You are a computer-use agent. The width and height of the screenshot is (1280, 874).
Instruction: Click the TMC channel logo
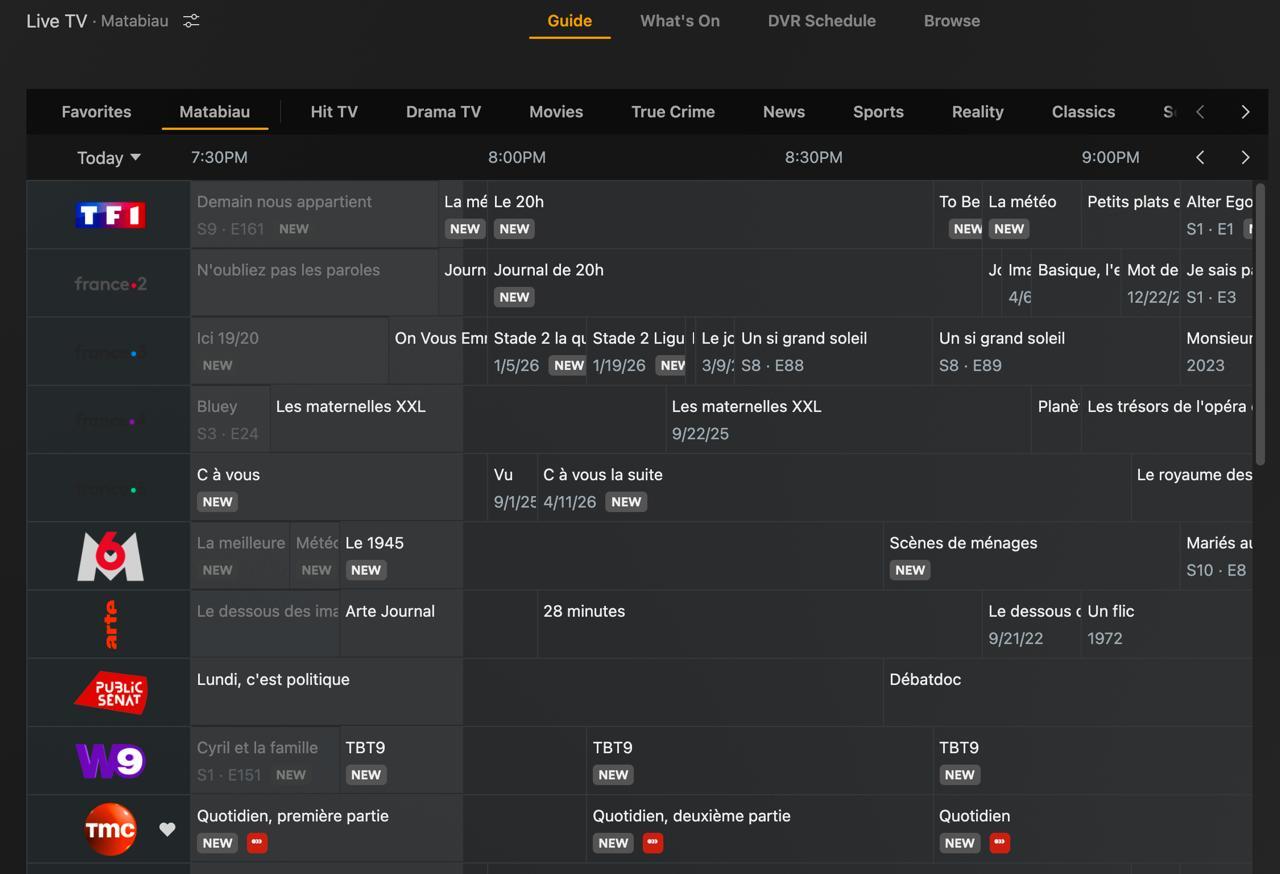(110, 829)
